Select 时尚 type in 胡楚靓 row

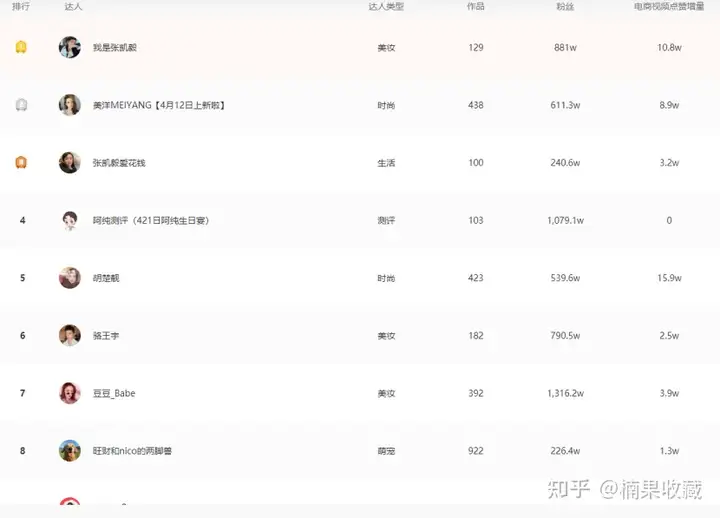[386, 278]
